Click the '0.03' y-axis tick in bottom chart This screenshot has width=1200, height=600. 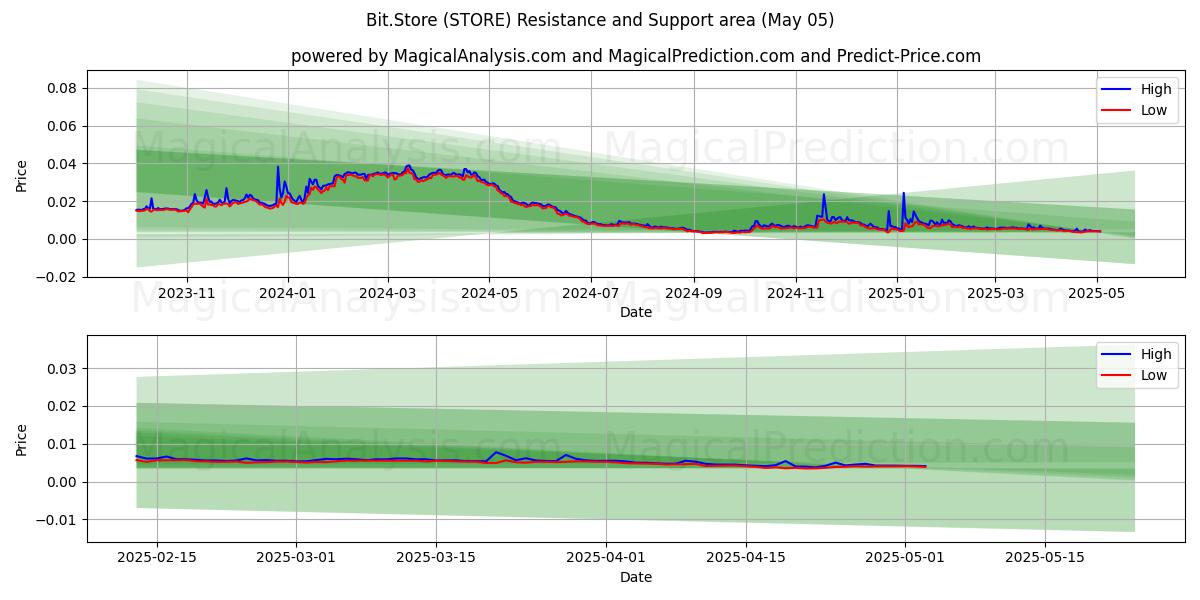pyautogui.click(x=64, y=369)
